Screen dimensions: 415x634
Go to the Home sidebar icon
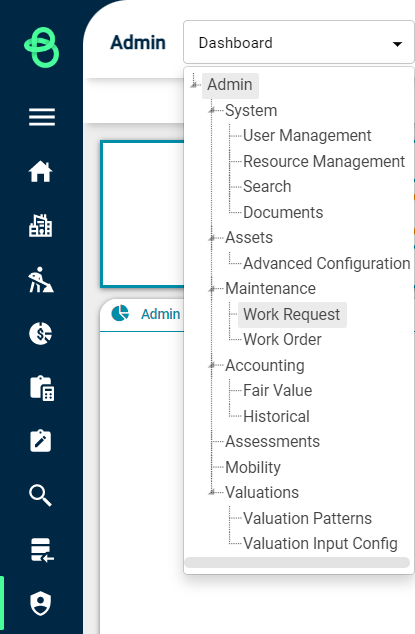point(40,171)
